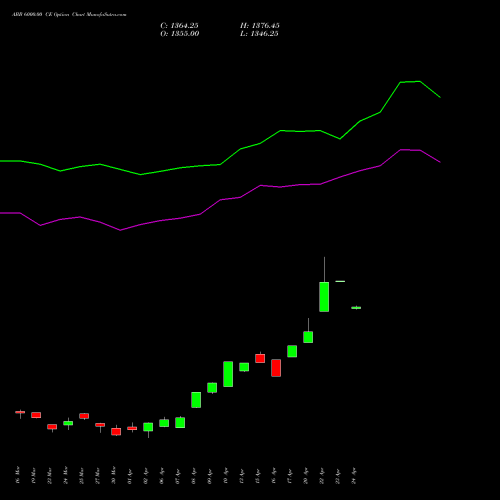Screen dimensions: 500x500
Task: Click the open value O: 1355.00
Action: [x=180, y=34]
